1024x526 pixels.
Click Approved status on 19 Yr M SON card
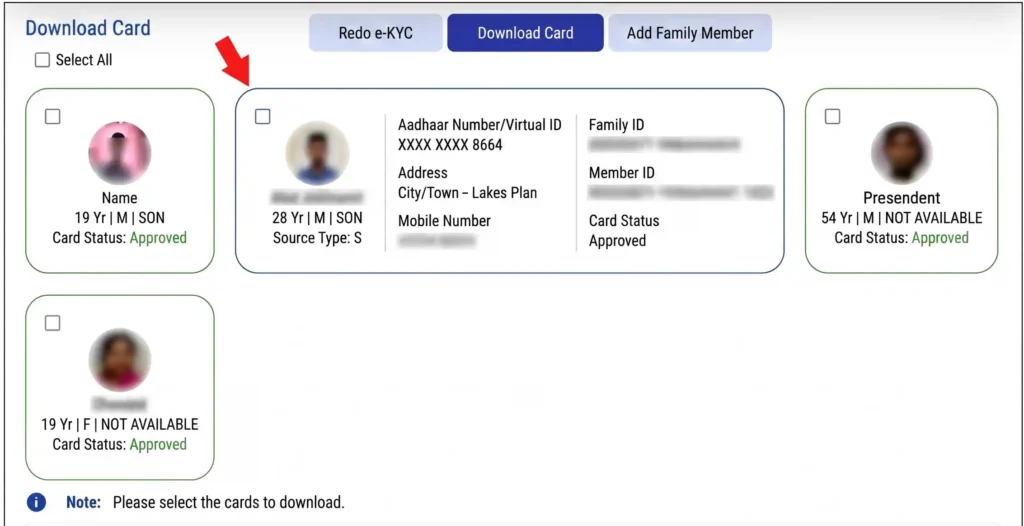(158, 238)
